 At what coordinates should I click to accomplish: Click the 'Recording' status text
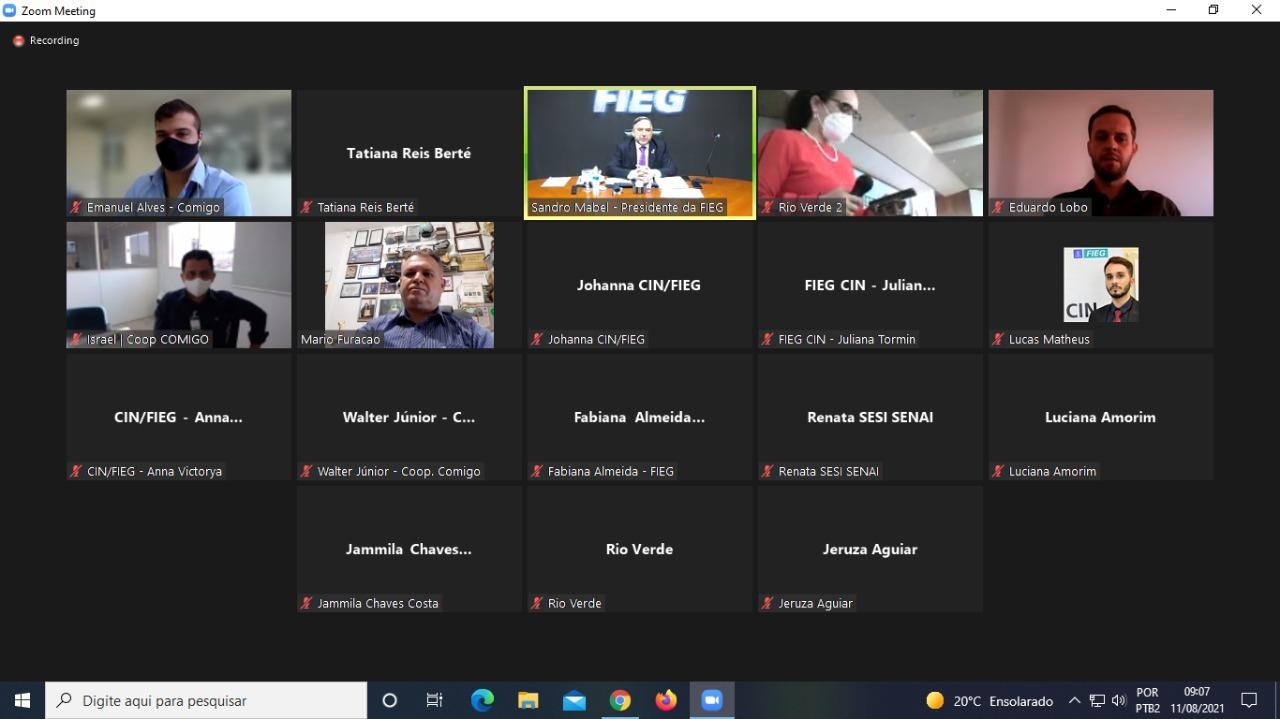point(54,41)
